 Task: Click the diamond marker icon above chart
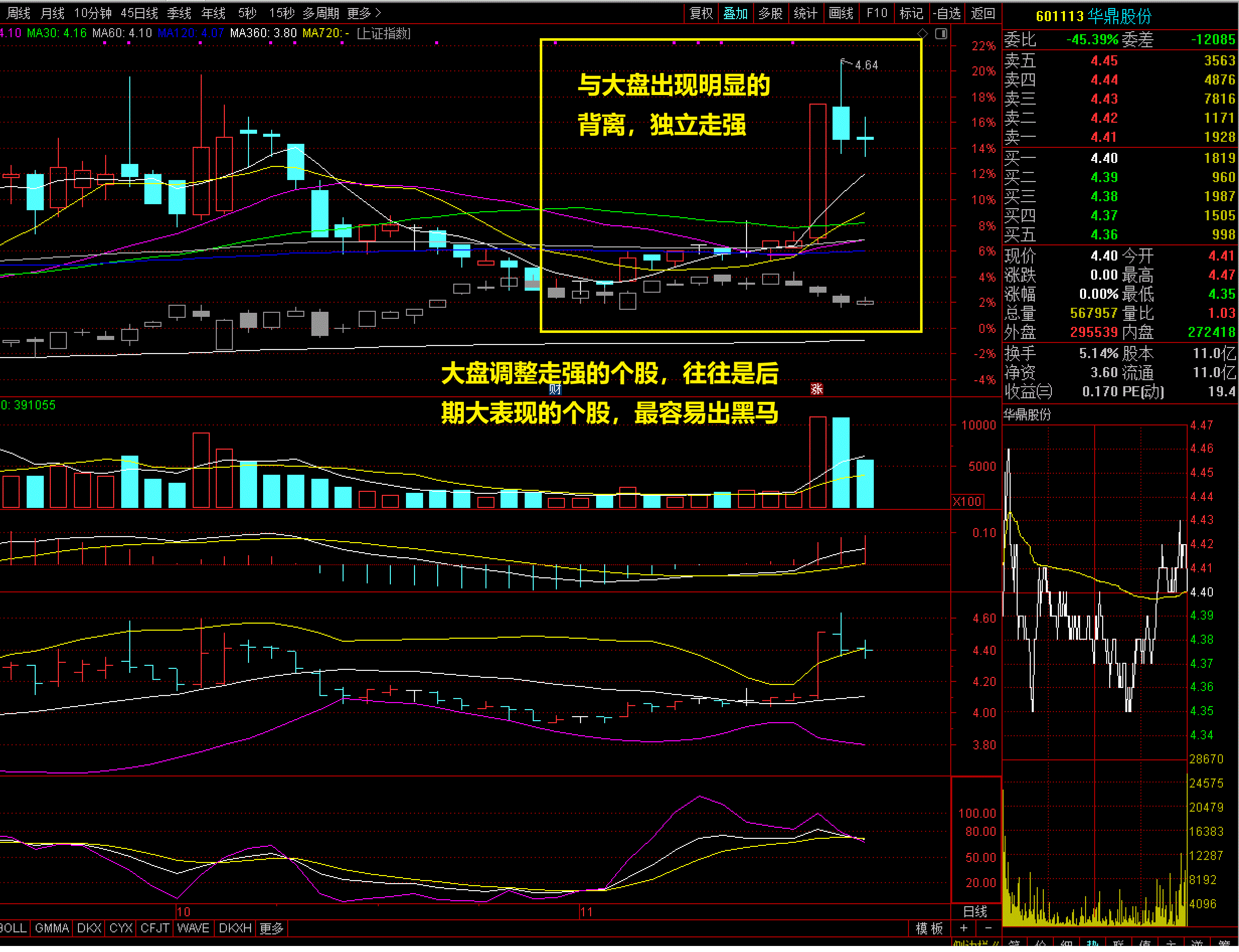(x=922, y=33)
